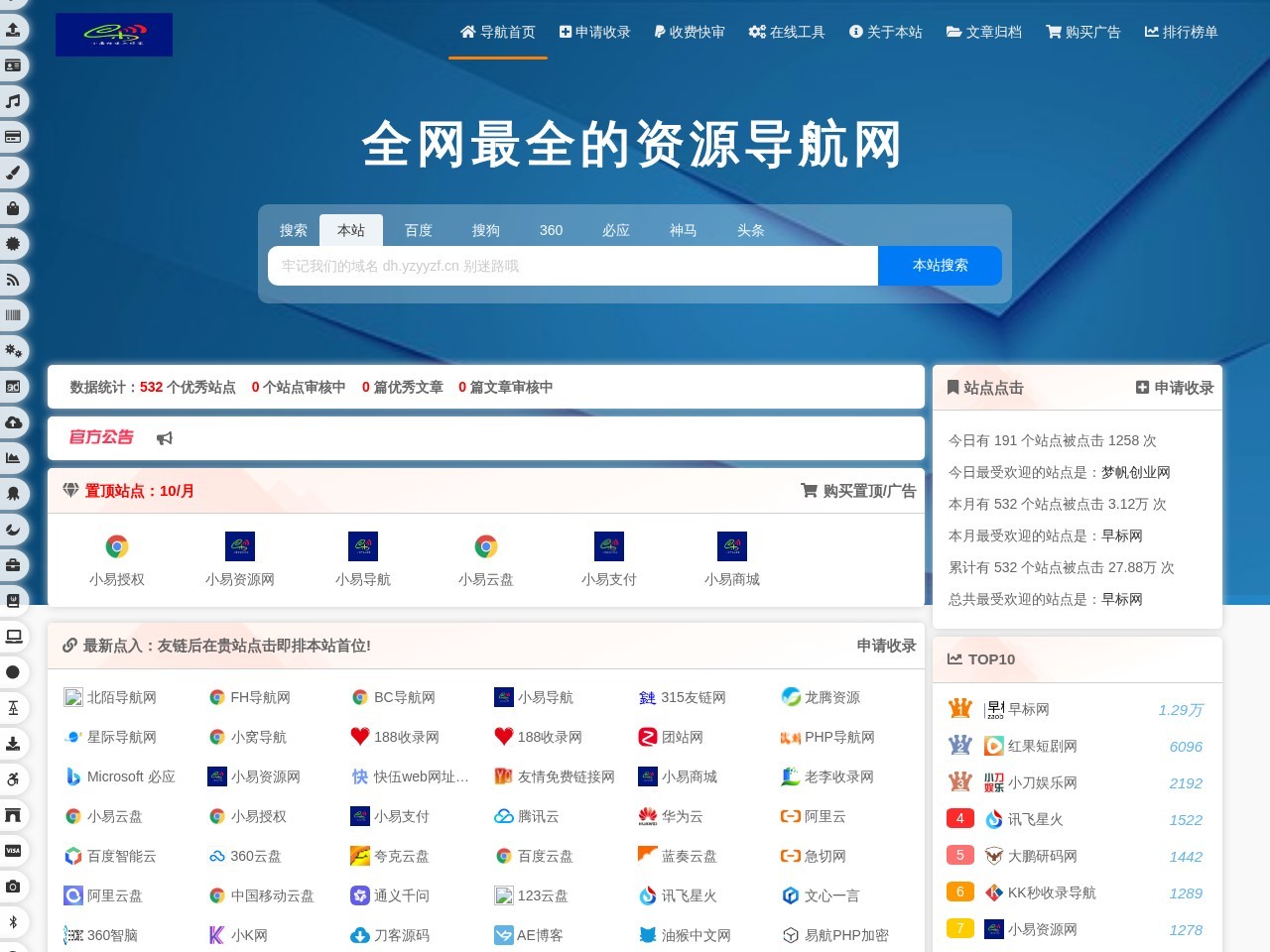The image size is (1270, 952).
Task: Click the VISA card sidebar icon
Action: pyautogui.click(x=13, y=851)
